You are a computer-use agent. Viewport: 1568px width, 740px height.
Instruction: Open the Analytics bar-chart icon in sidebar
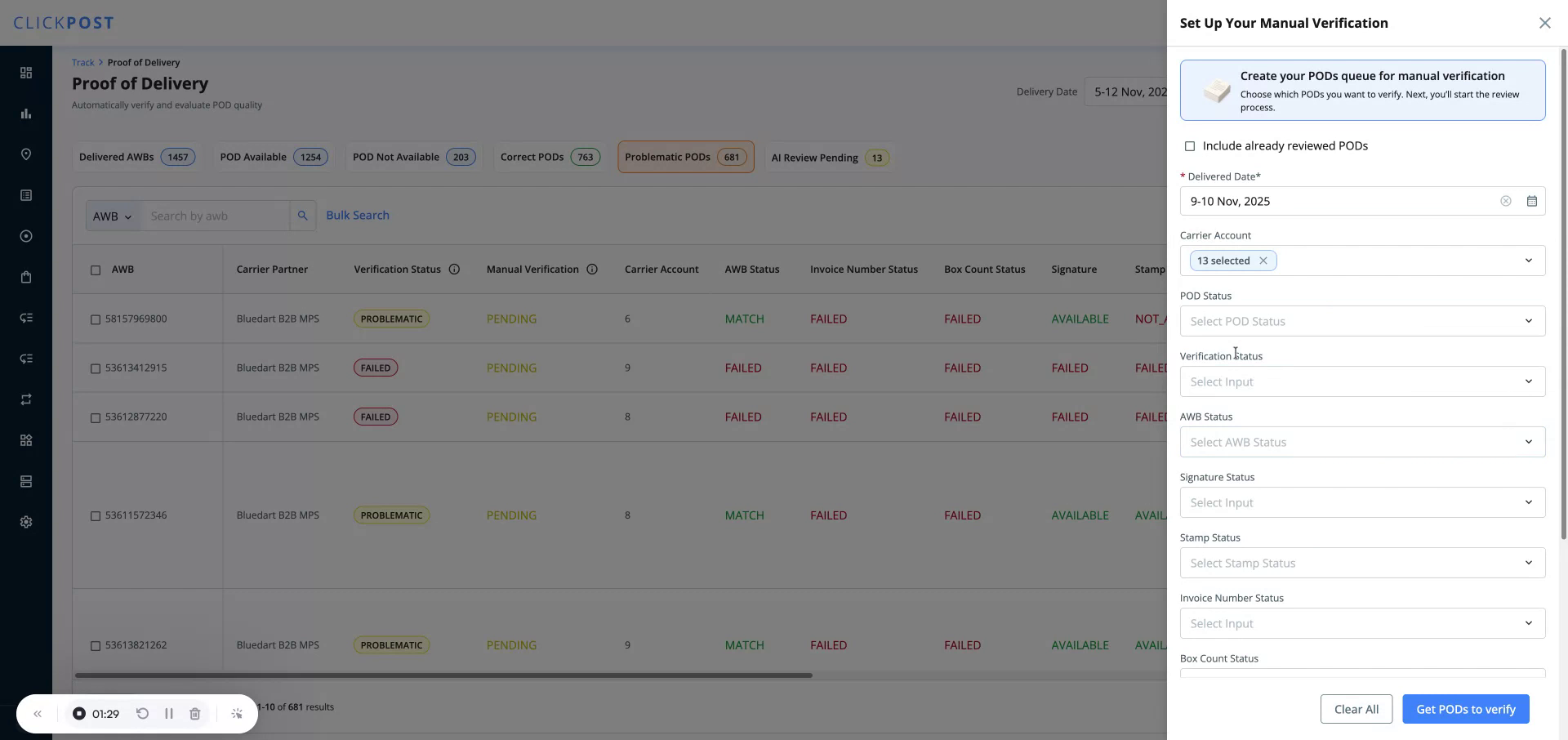coord(26,114)
